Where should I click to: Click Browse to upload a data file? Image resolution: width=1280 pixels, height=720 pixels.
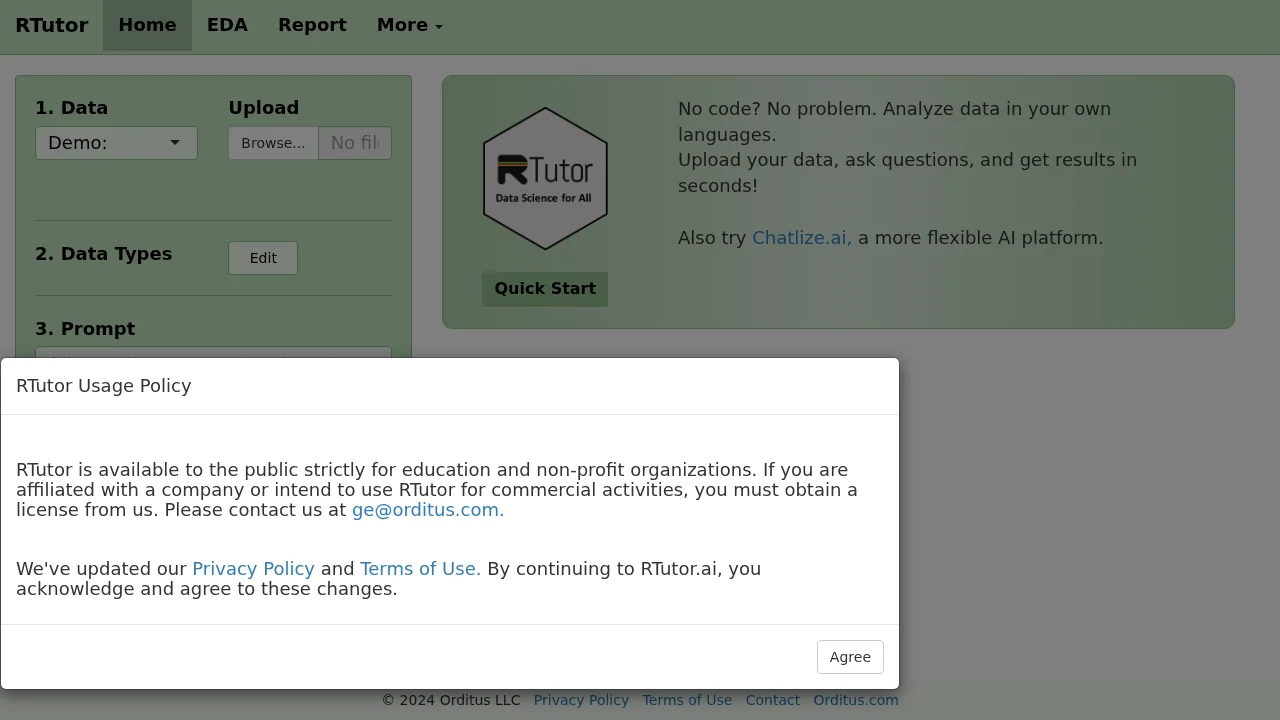(272, 142)
